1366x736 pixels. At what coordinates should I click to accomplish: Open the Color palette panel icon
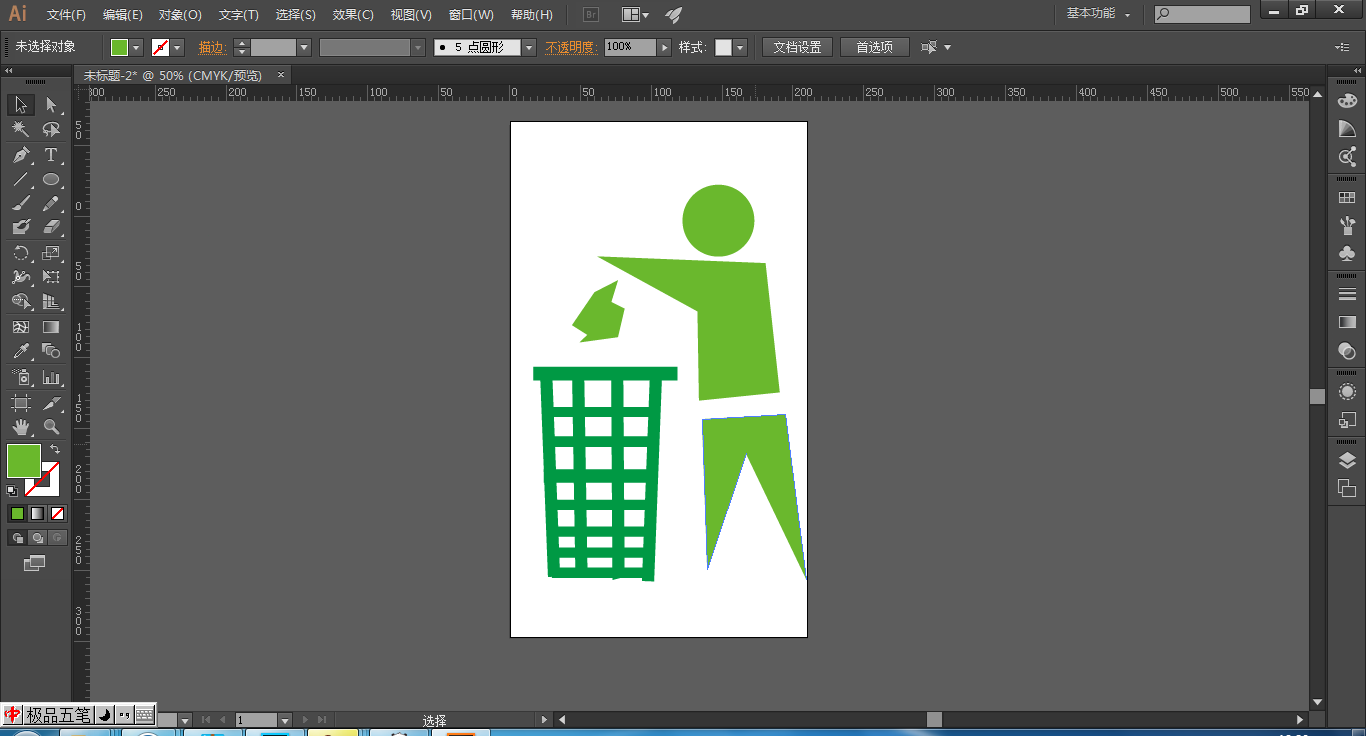click(1347, 101)
